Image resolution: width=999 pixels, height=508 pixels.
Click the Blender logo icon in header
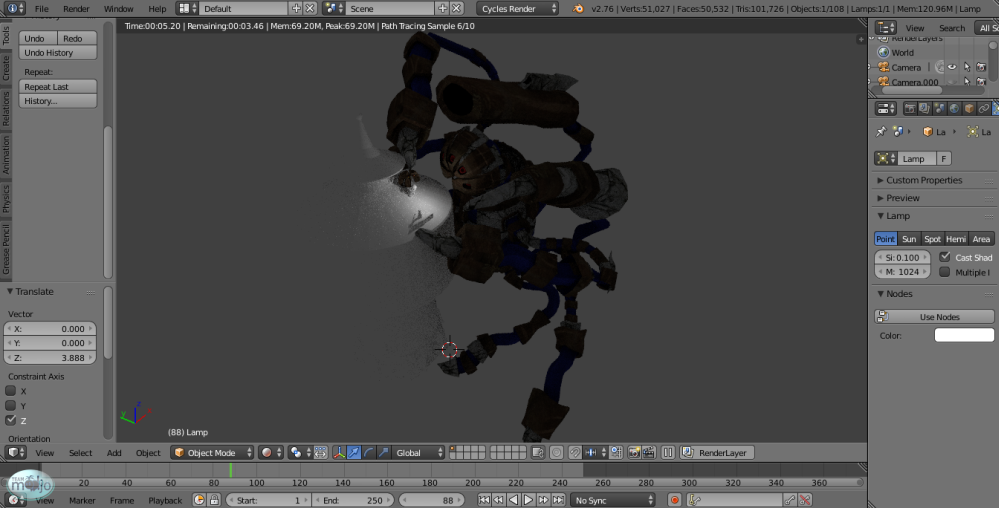(580, 8)
